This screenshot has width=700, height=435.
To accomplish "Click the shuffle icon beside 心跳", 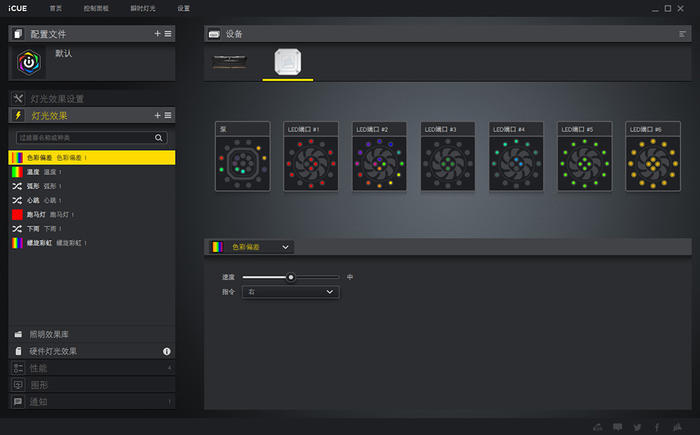I will click(x=17, y=201).
